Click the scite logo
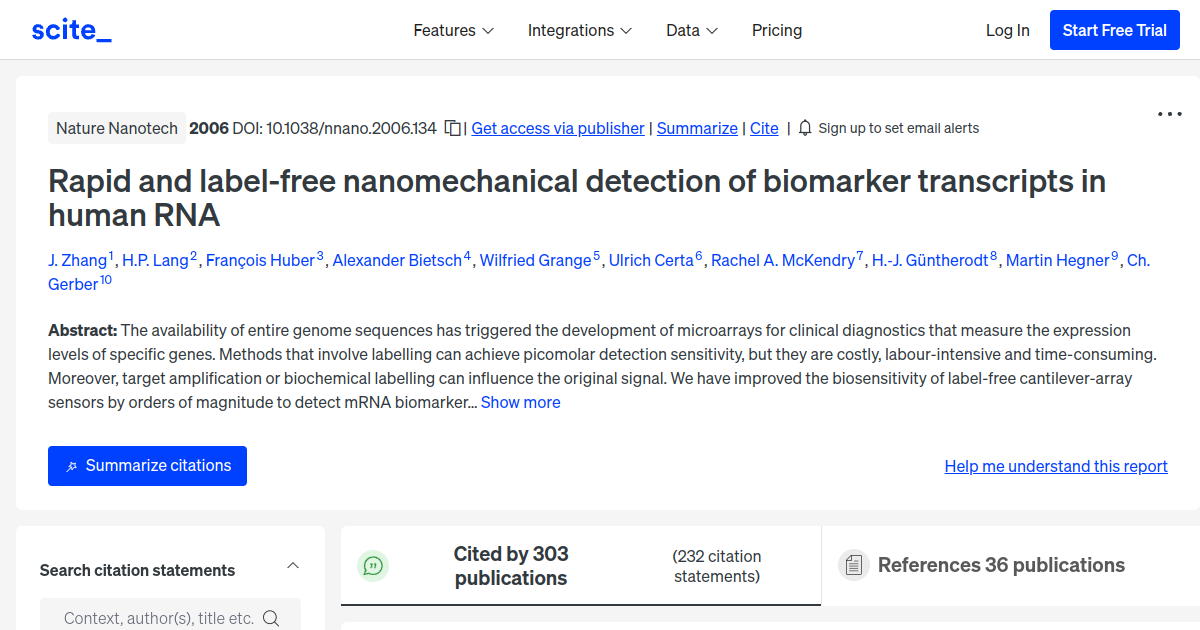Screen dimensions: 1200x630 71,29
